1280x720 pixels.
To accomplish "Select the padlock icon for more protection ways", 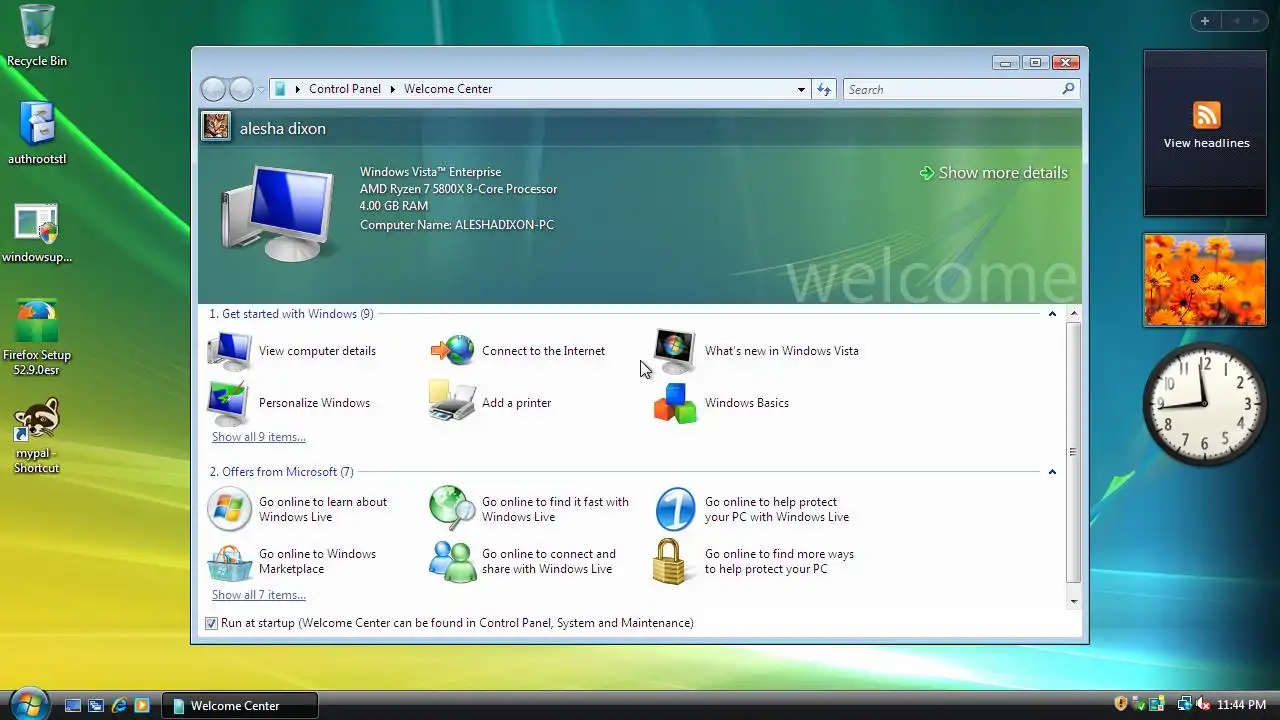I will [671, 561].
